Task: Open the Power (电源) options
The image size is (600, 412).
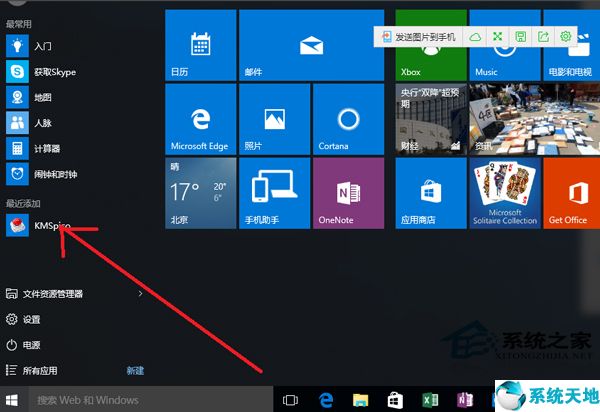Action: pos(23,345)
